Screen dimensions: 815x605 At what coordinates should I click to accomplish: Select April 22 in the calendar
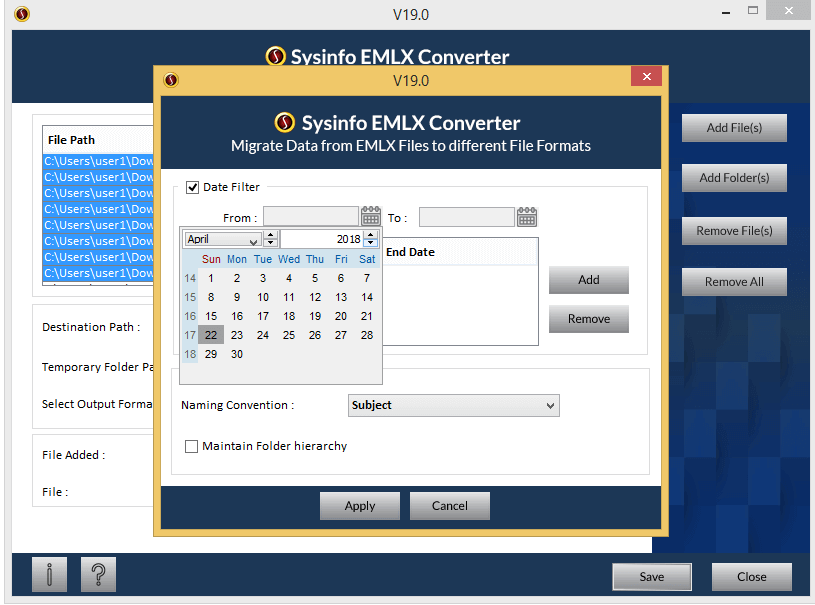pos(211,335)
